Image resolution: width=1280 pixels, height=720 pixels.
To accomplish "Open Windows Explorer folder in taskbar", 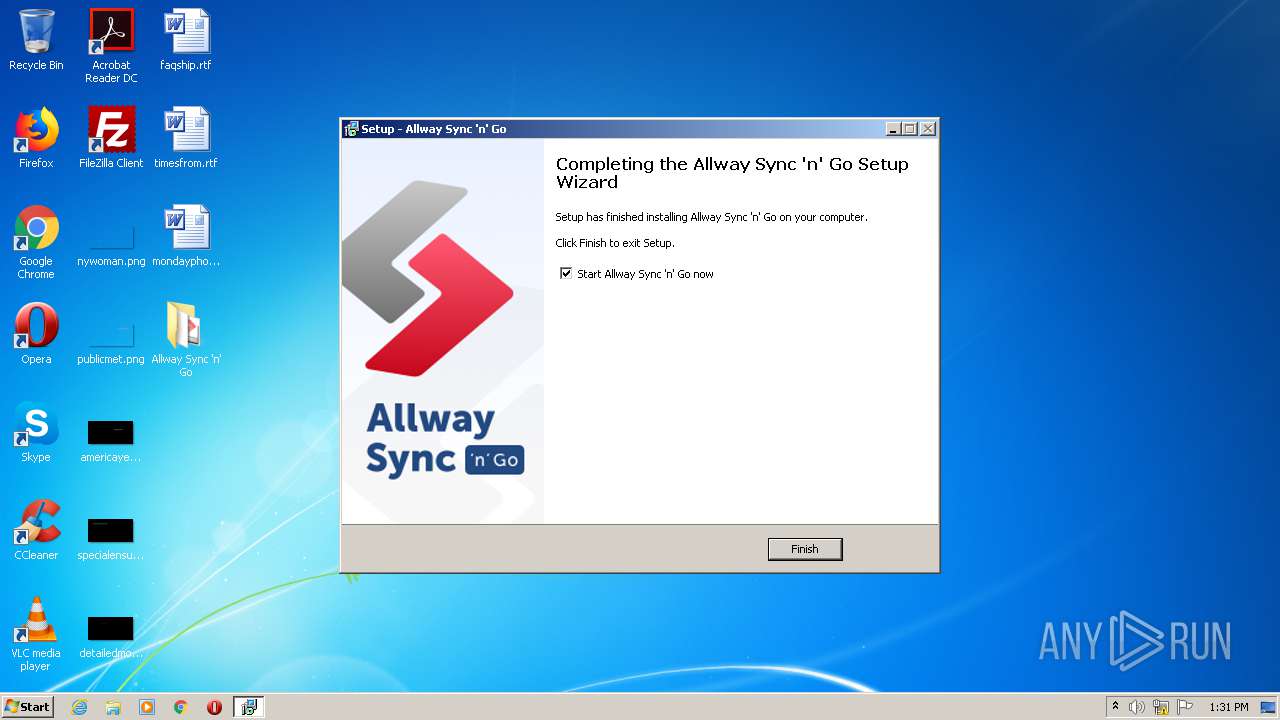I will 113,707.
